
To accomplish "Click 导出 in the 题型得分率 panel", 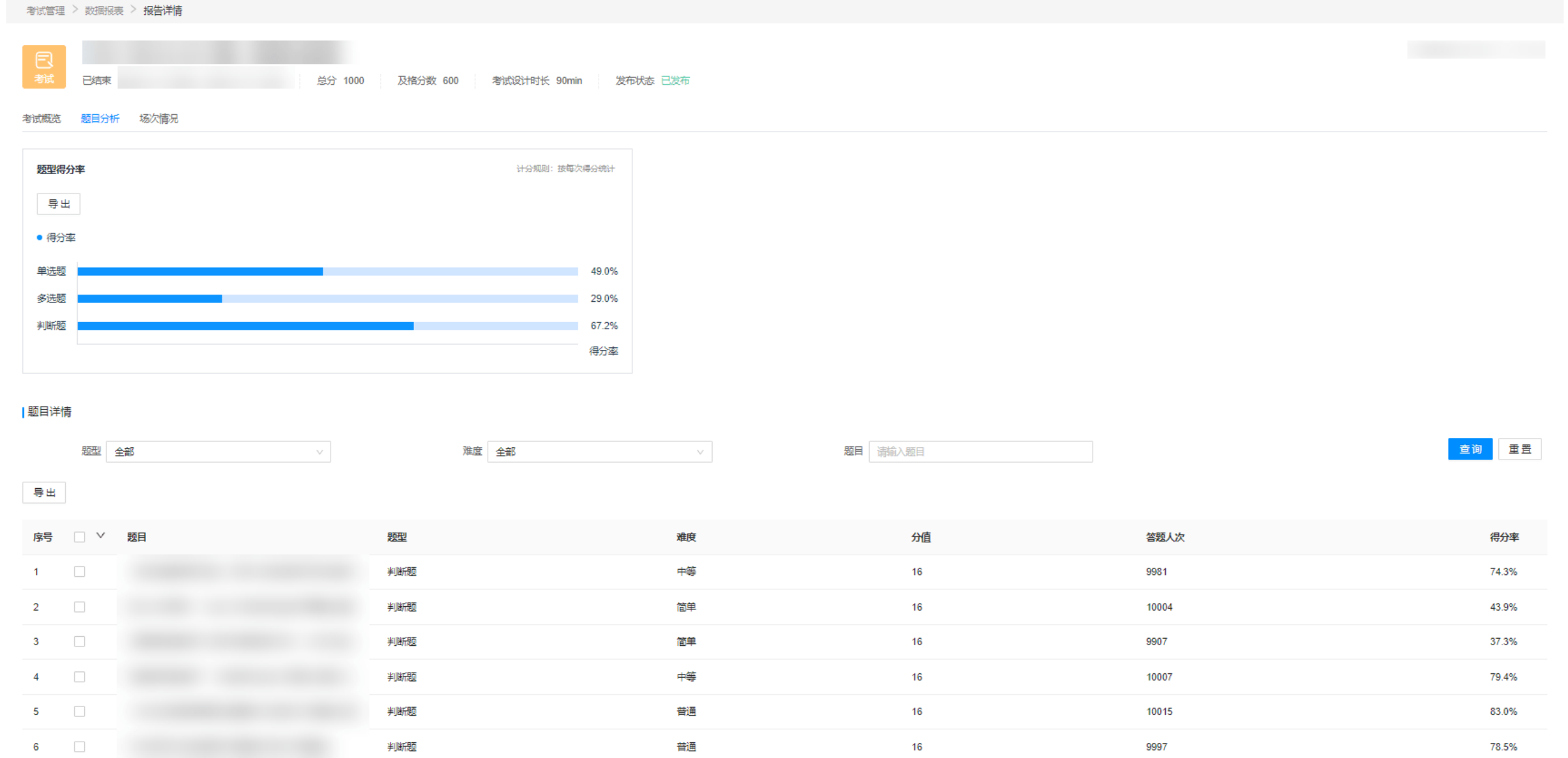I will click(x=59, y=204).
